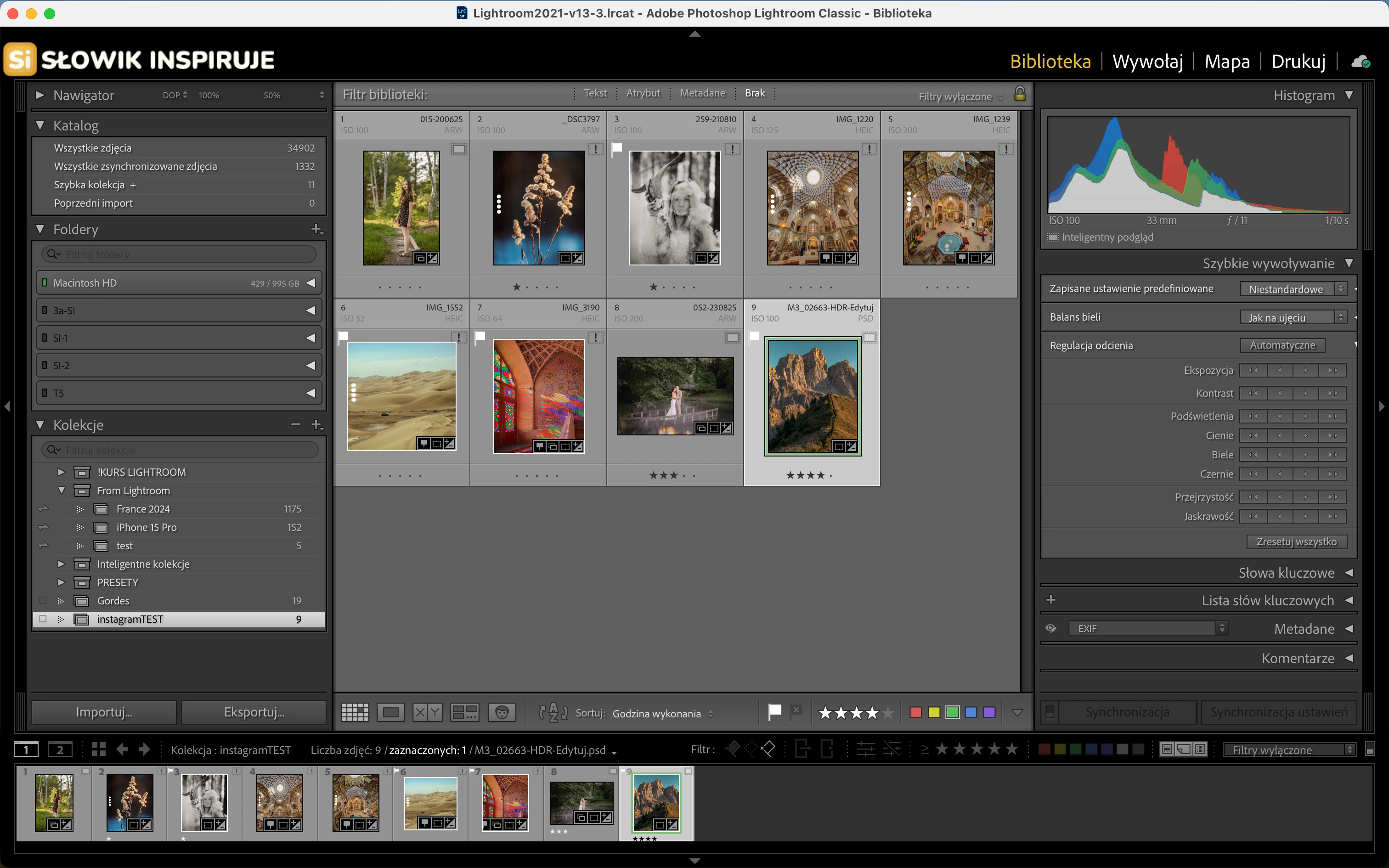The height and width of the screenshot is (868, 1389).
Task: Flag photo as pick with white flag
Action: pos(774,712)
